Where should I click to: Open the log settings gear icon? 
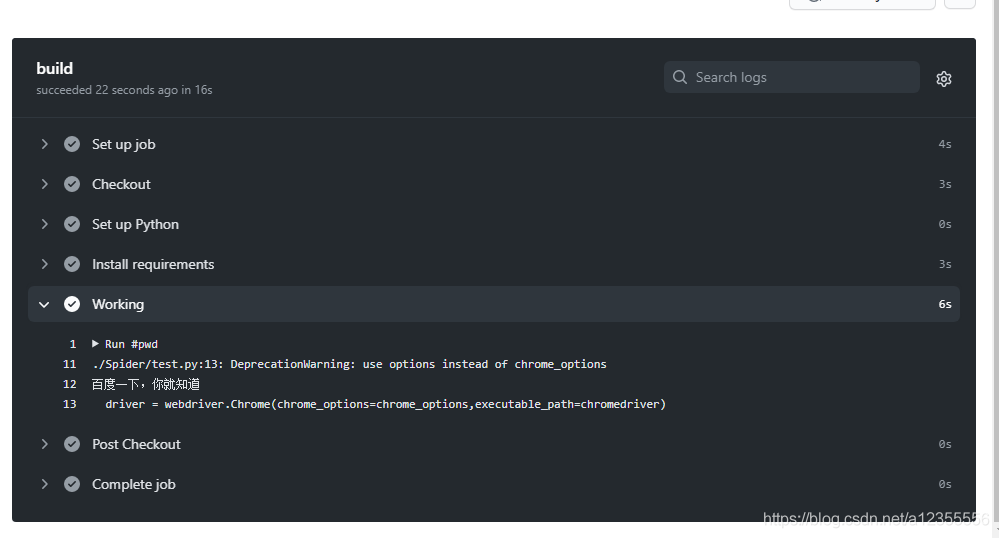point(944,78)
